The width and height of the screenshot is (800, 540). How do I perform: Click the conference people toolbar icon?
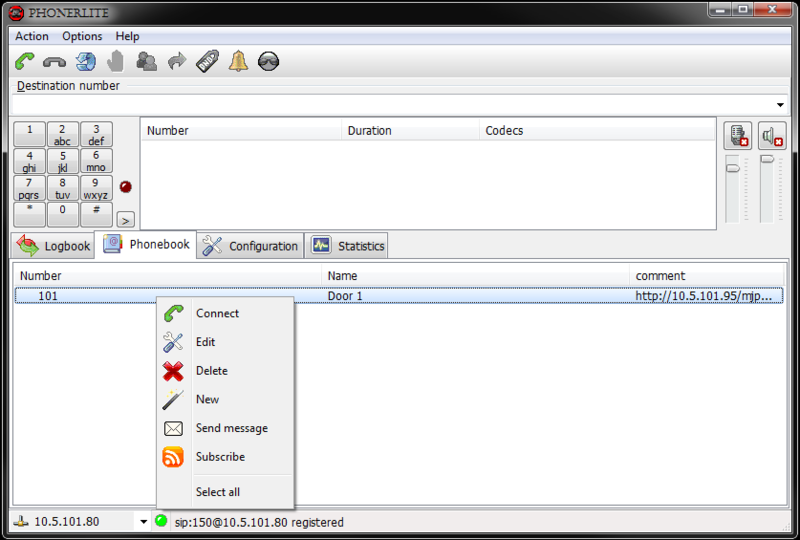click(x=146, y=61)
